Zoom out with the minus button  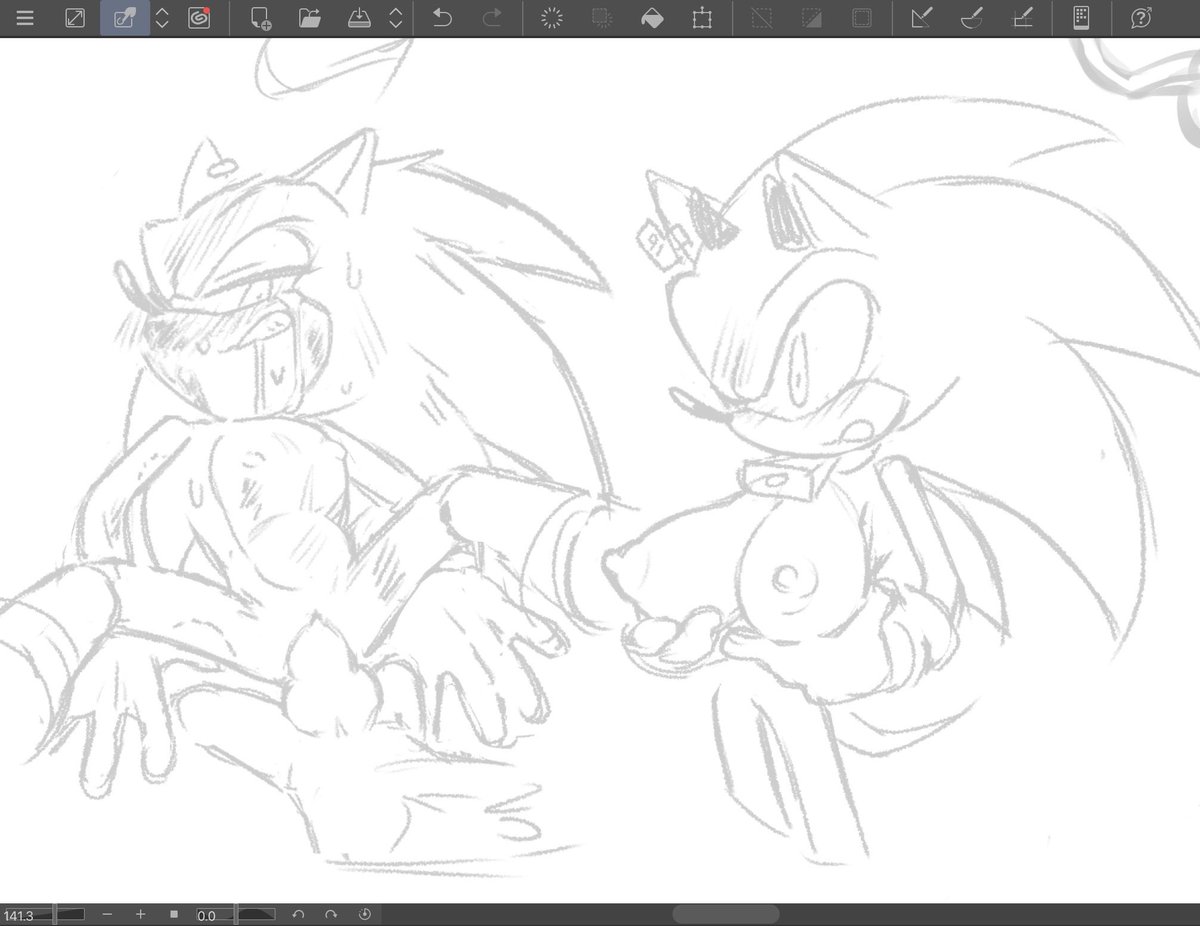point(107,915)
